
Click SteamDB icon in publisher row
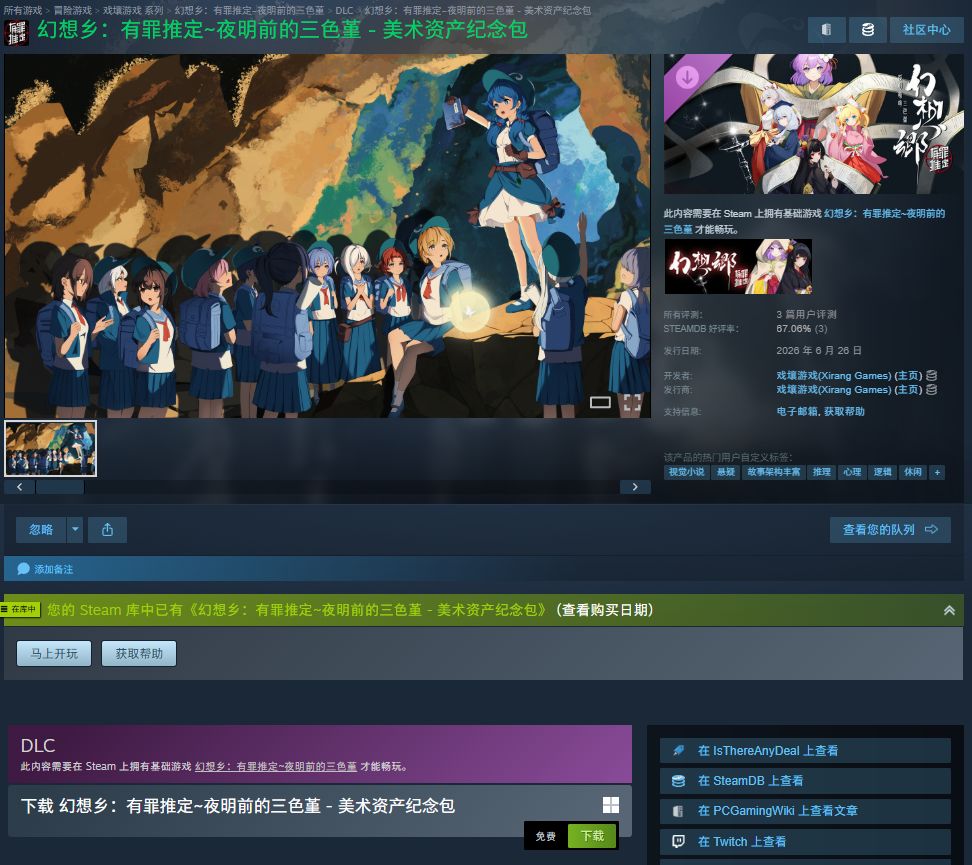[931, 389]
